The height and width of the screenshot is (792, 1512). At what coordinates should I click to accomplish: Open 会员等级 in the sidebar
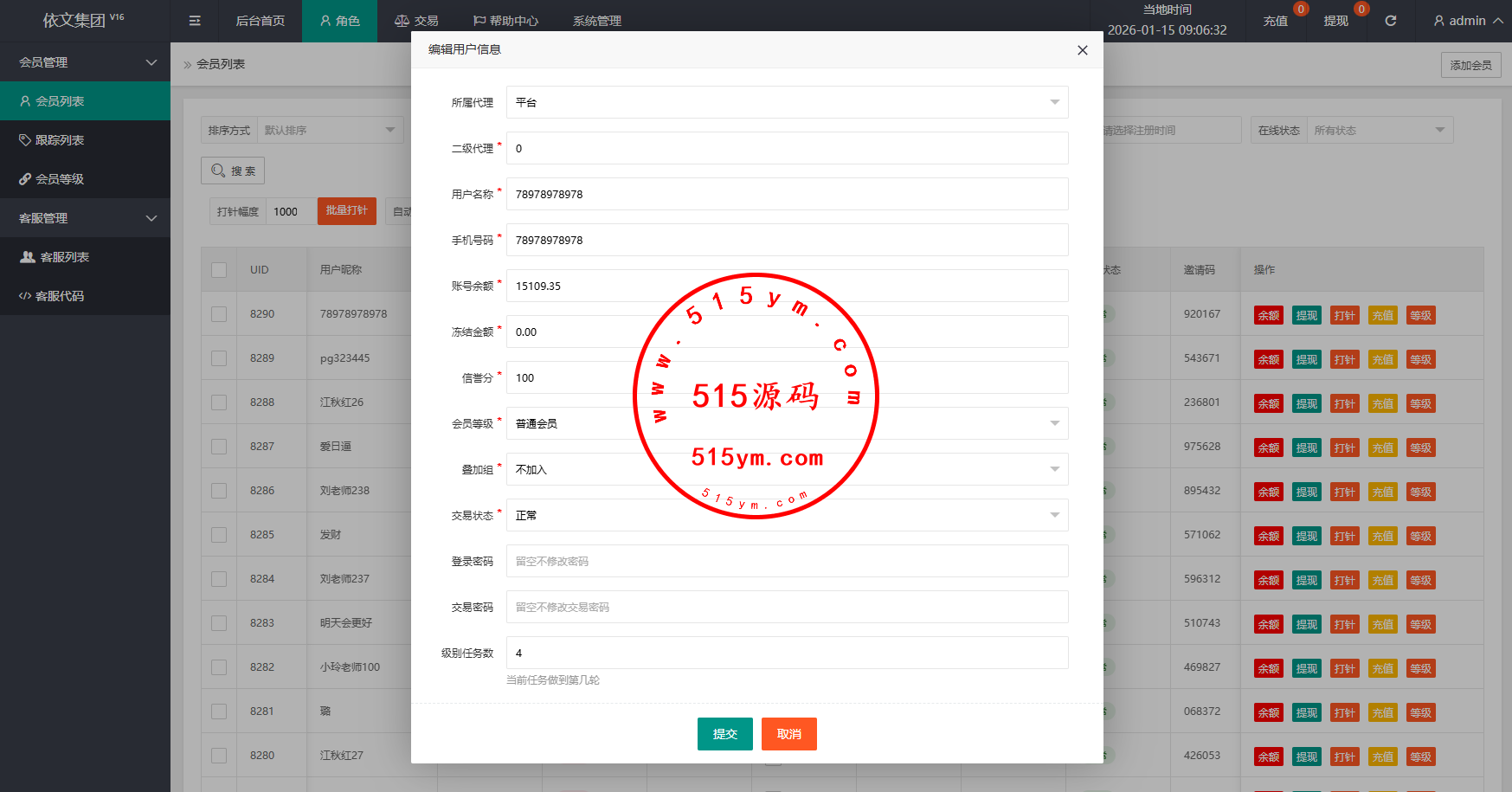pos(59,179)
